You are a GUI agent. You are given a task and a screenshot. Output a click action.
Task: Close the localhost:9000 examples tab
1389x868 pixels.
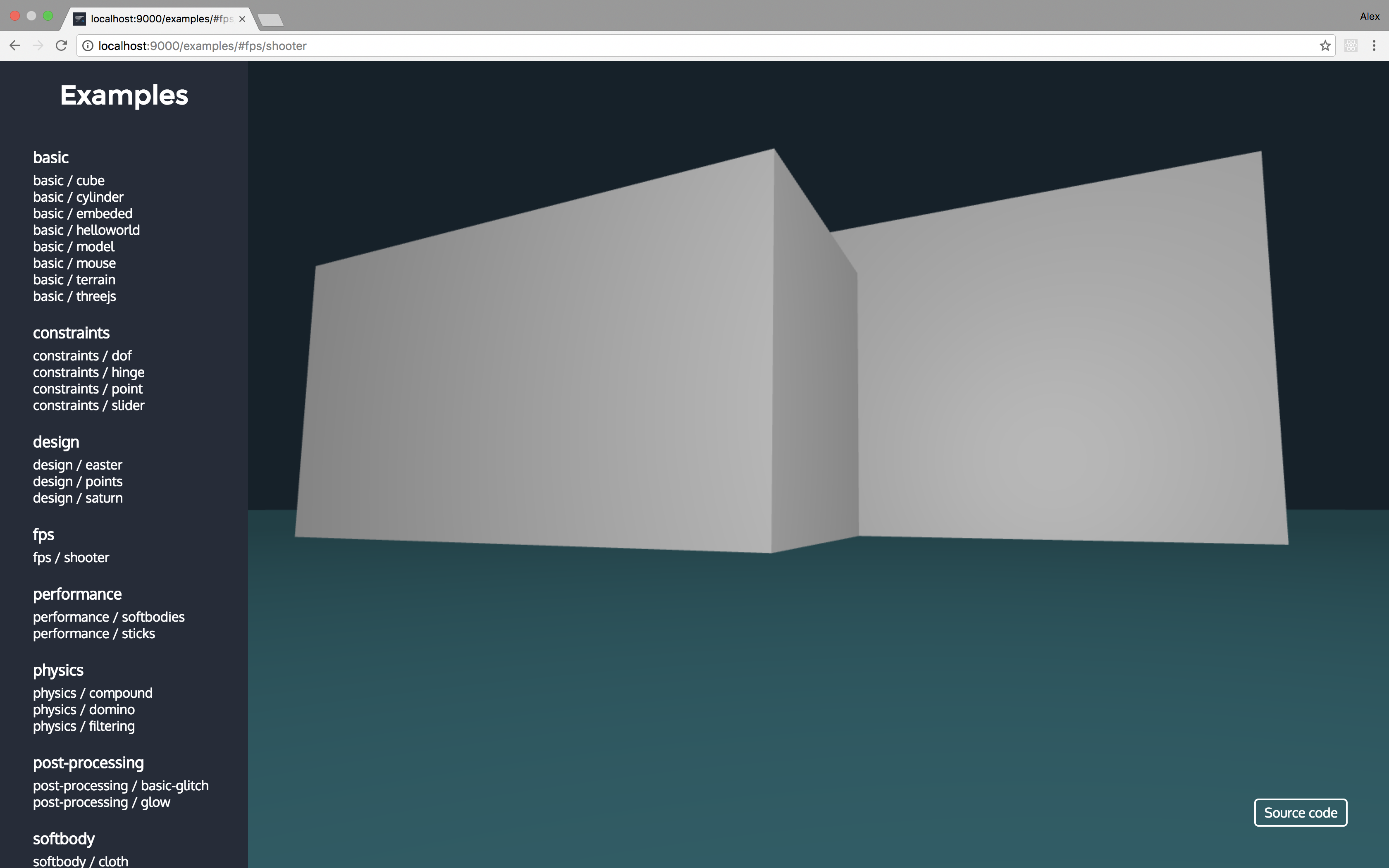[242, 19]
